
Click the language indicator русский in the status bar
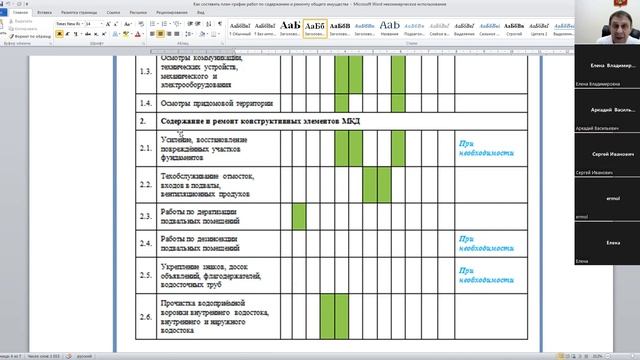(84, 356)
